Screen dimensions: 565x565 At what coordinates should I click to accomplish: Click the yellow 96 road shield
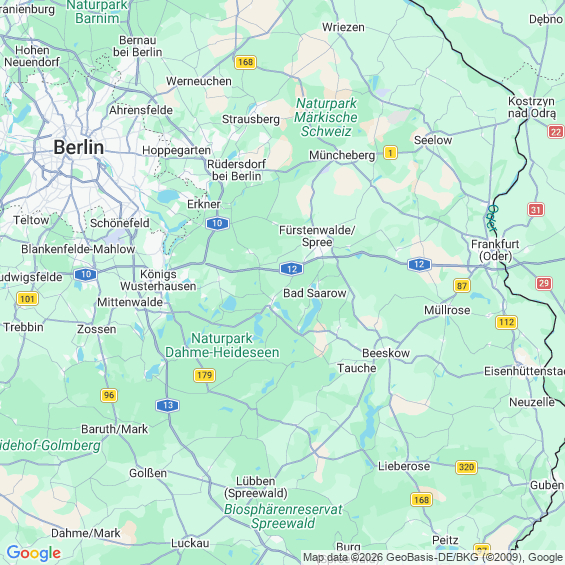click(109, 395)
